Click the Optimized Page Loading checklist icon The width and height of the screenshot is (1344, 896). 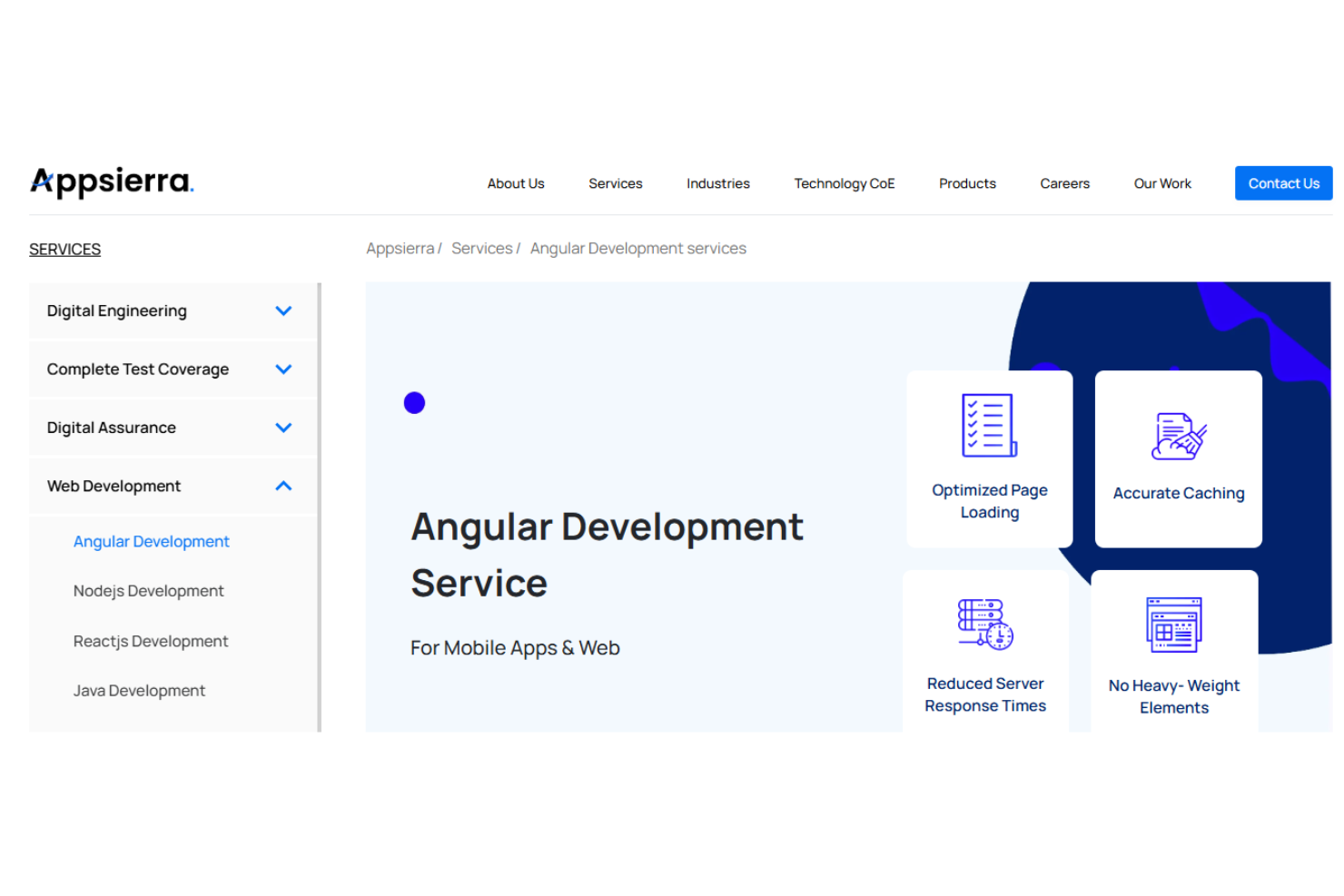988,424
